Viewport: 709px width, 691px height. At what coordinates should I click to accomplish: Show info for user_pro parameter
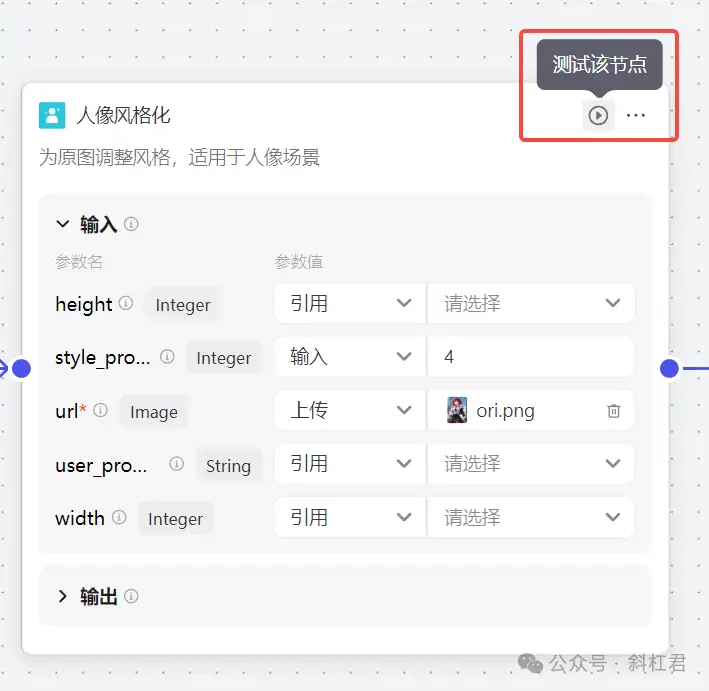(x=176, y=464)
